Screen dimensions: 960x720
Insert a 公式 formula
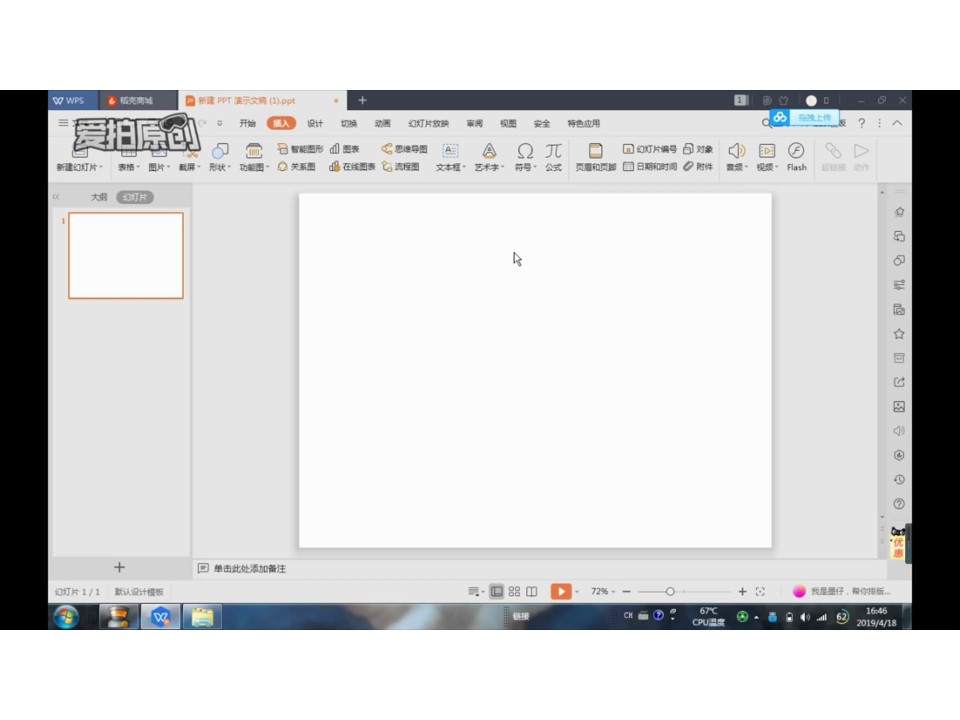[x=553, y=157]
